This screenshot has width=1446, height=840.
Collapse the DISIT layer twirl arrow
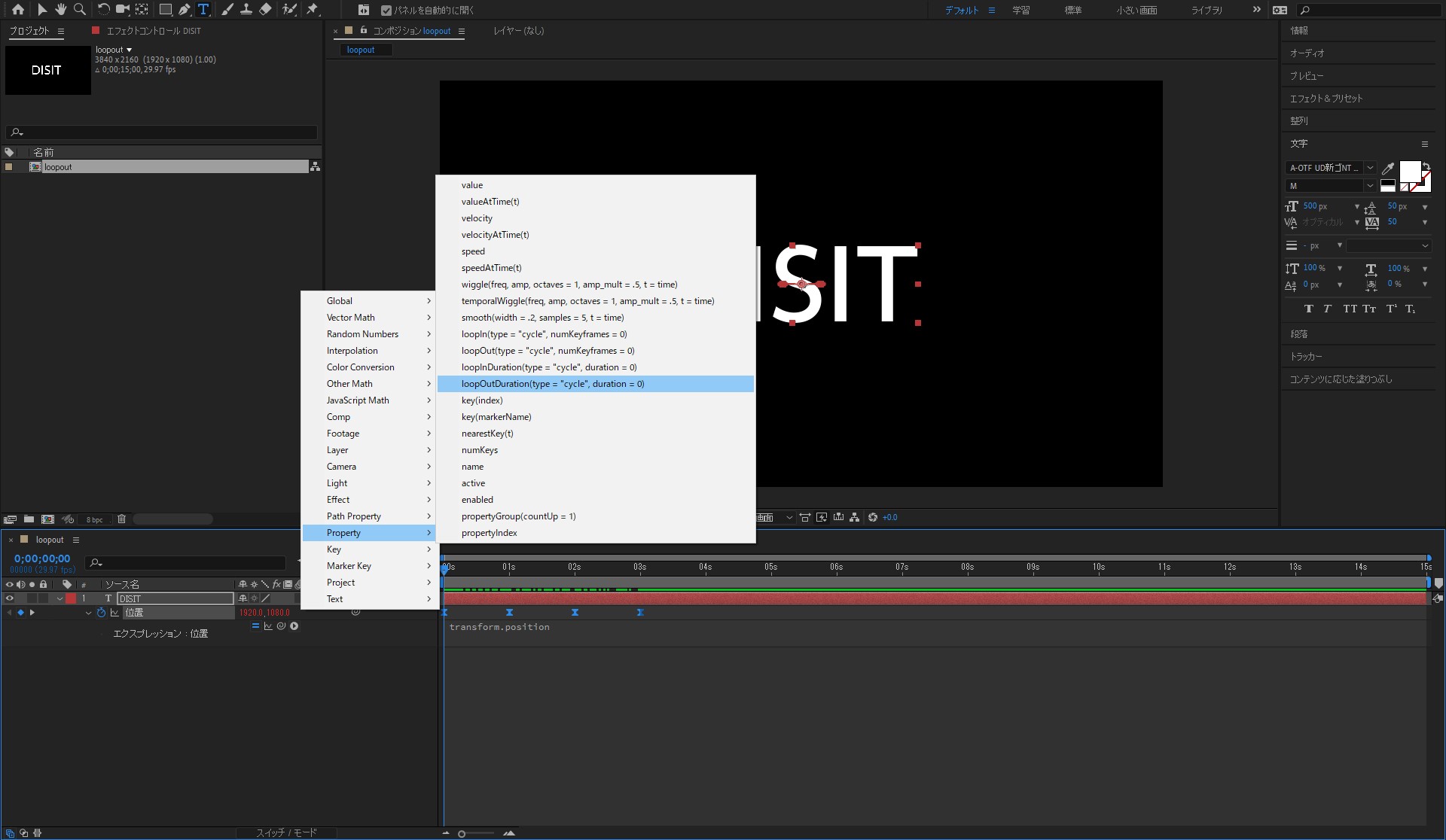pyautogui.click(x=59, y=599)
